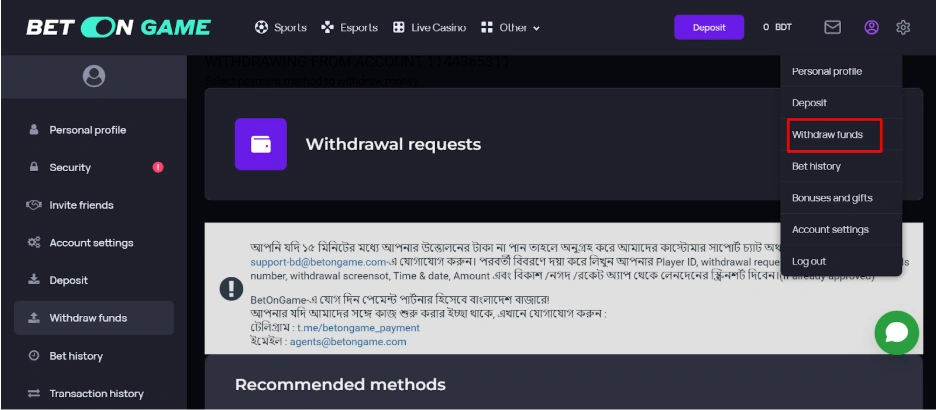
Task: Click the BetOnGame logo
Action: pyautogui.click(x=118, y=27)
